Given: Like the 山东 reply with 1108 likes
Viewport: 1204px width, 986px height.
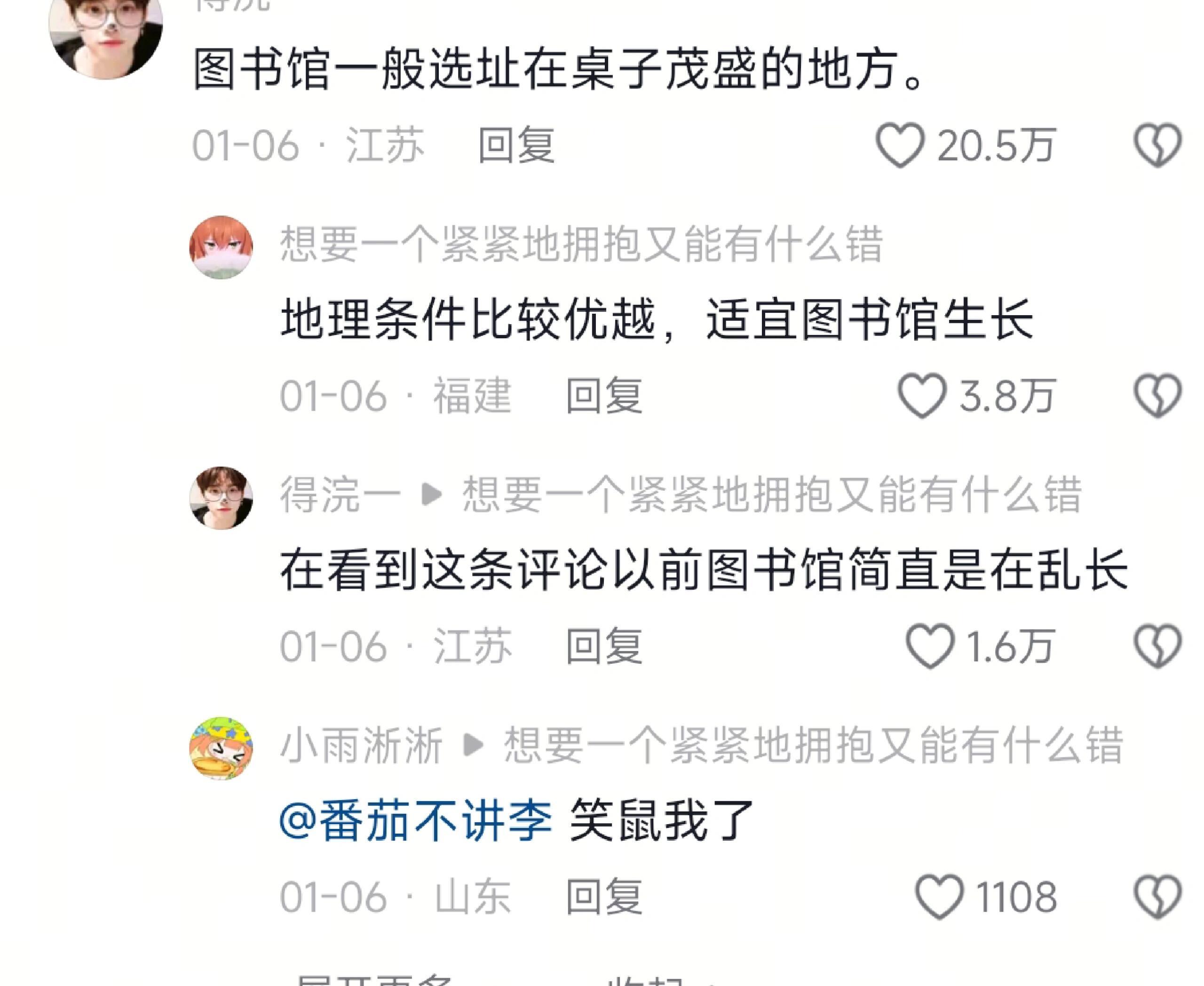Looking at the screenshot, I should pos(939,897).
